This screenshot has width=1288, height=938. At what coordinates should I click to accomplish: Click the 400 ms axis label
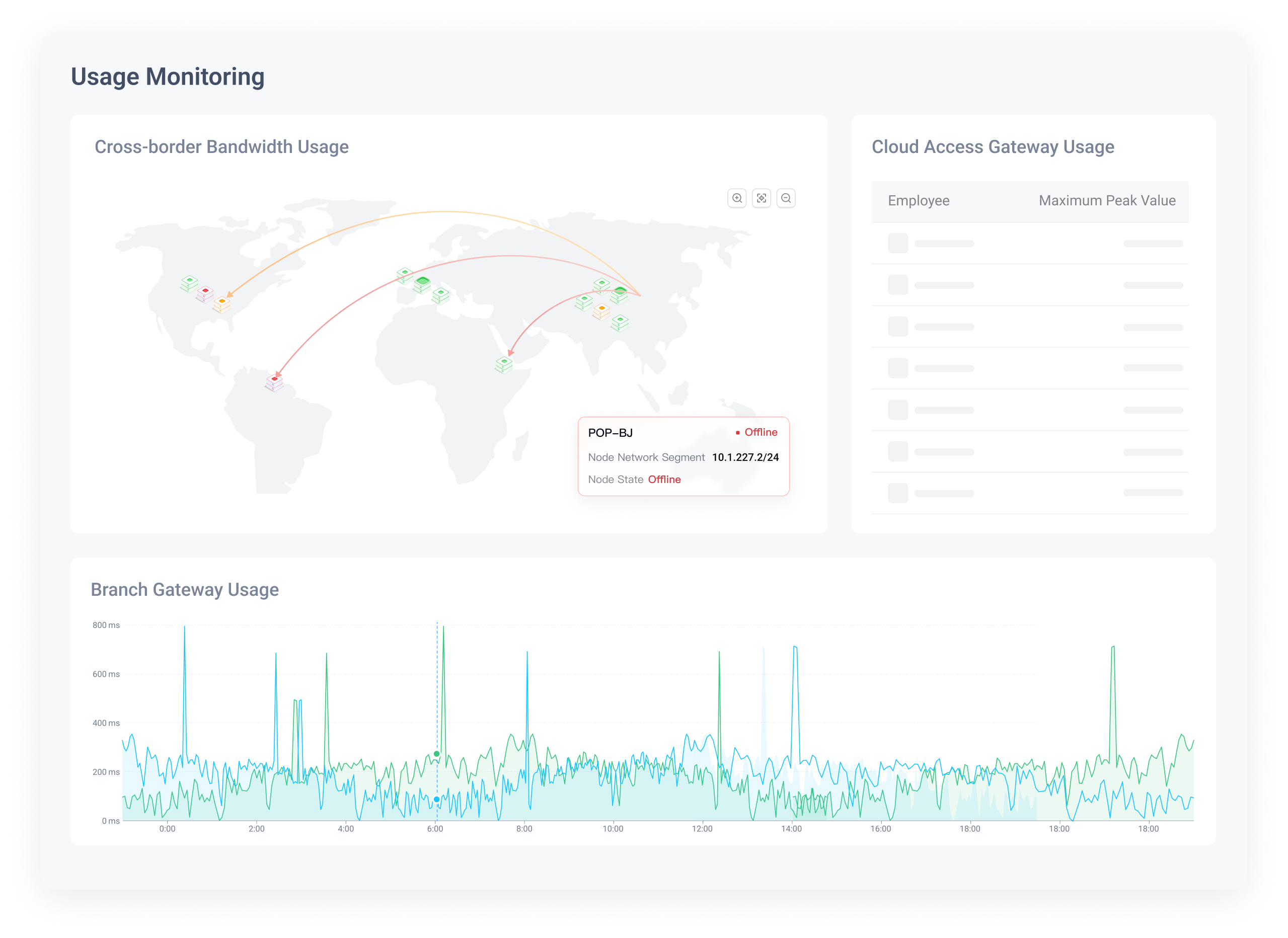pos(106,723)
